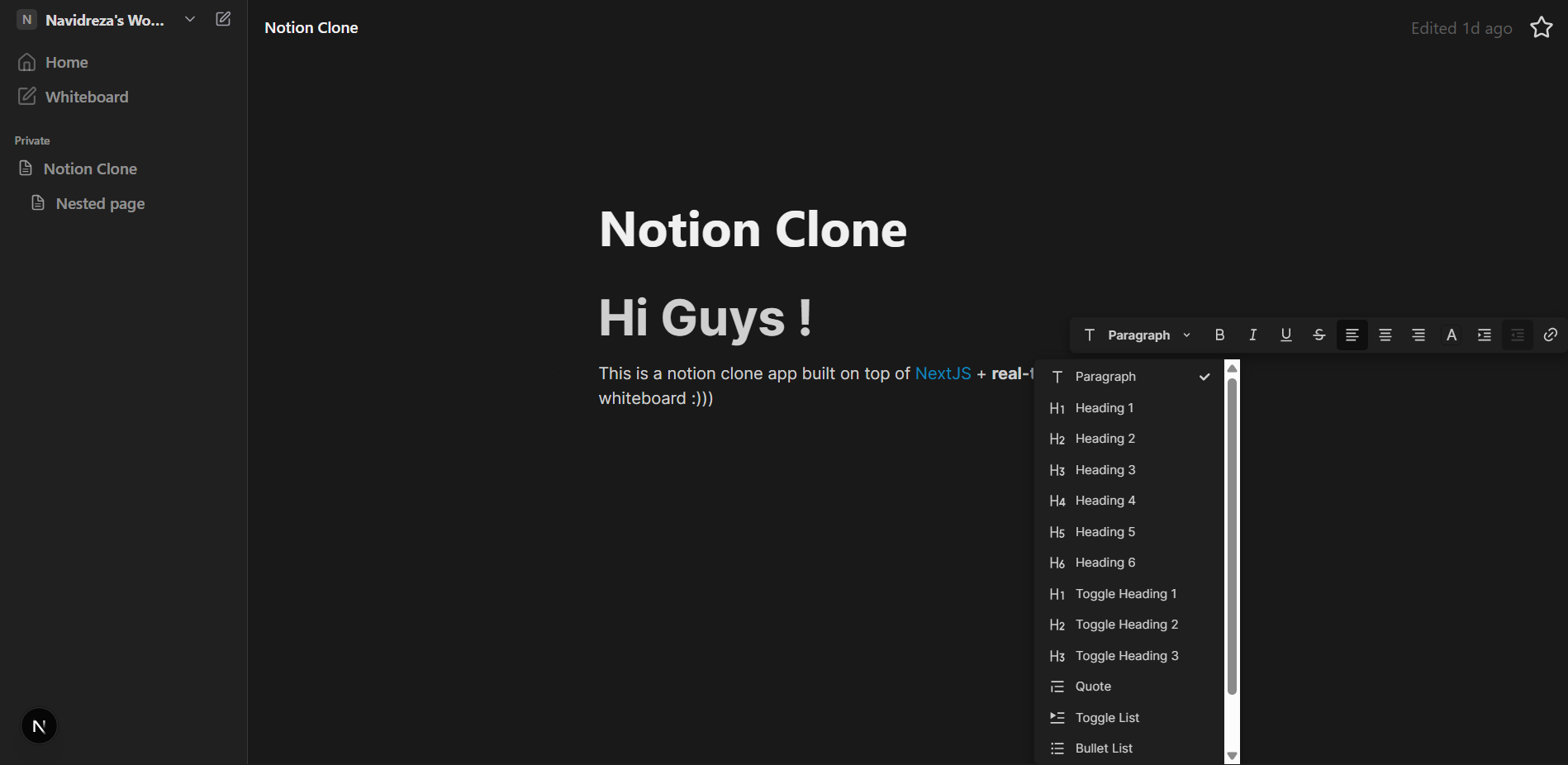Viewport: 1568px width, 765px height.
Task: Apply strikethrough formatting
Action: (1319, 335)
